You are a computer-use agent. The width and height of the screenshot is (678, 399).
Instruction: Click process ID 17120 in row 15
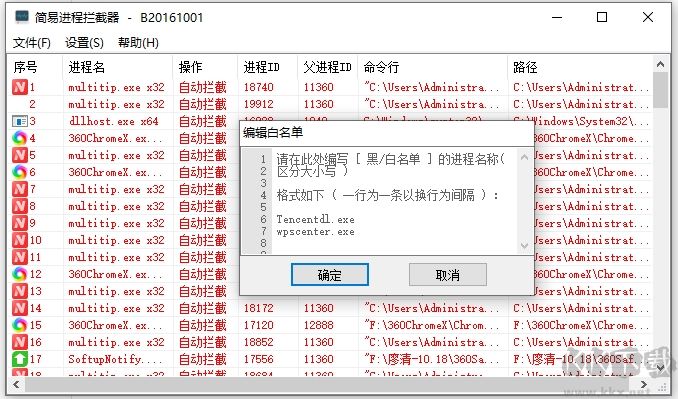(x=259, y=325)
